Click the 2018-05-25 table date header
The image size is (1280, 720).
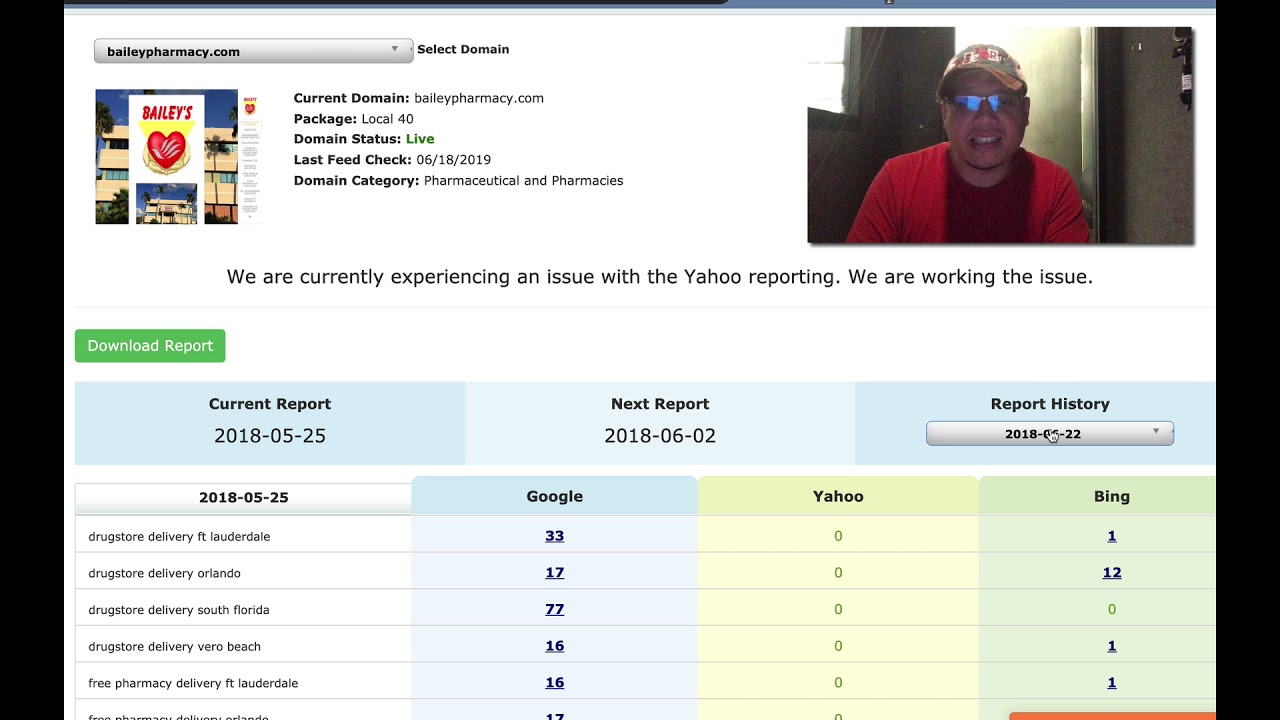(243, 497)
